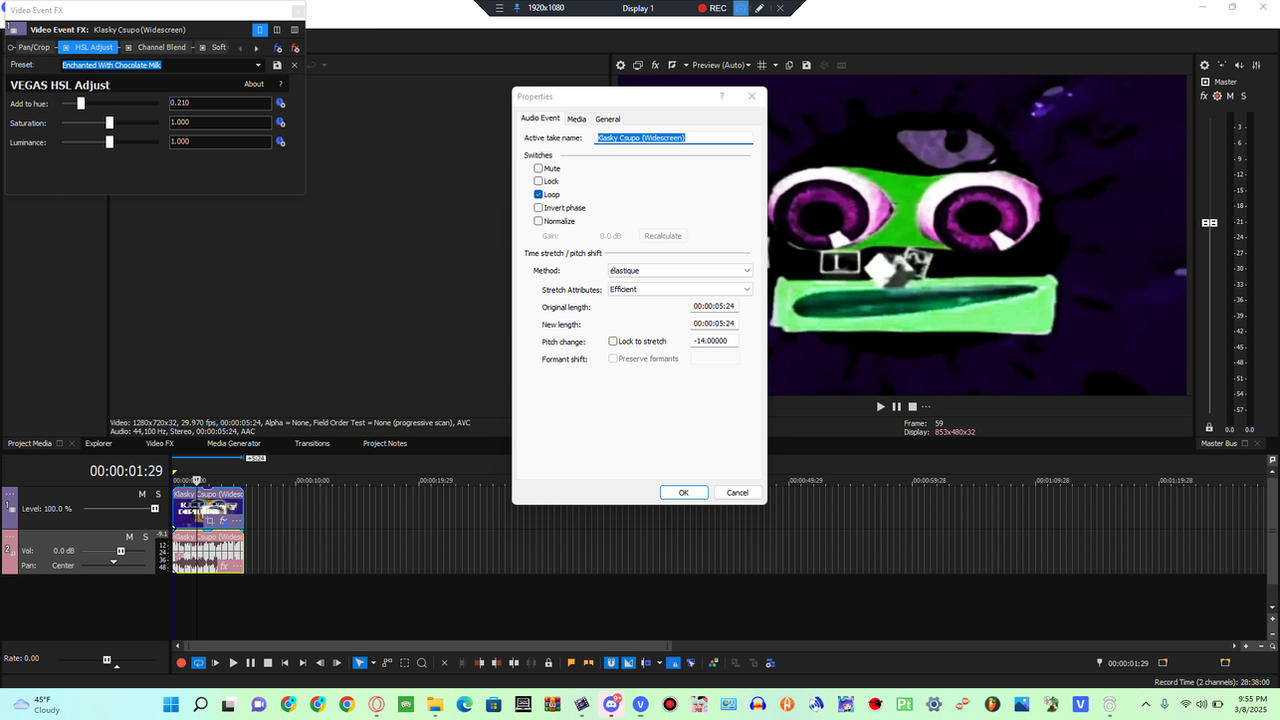The width and height of the screenshot is (1280, 720).
Task: Open the Transitions panel tab
Action: (312, 443)
